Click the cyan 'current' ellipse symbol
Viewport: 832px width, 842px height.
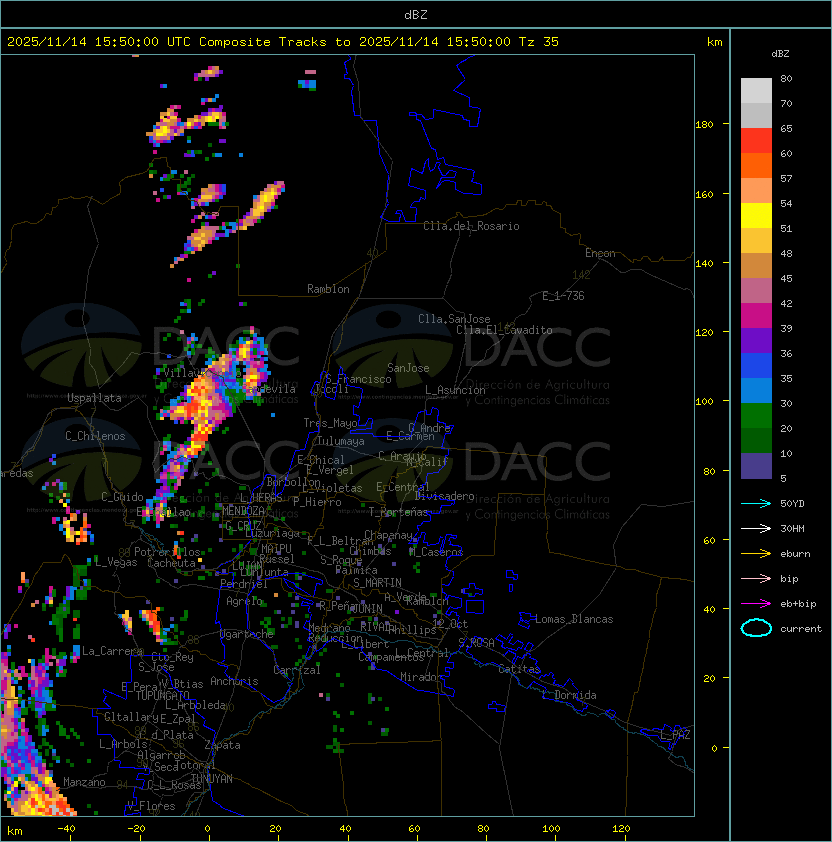[x=756, y=628]
